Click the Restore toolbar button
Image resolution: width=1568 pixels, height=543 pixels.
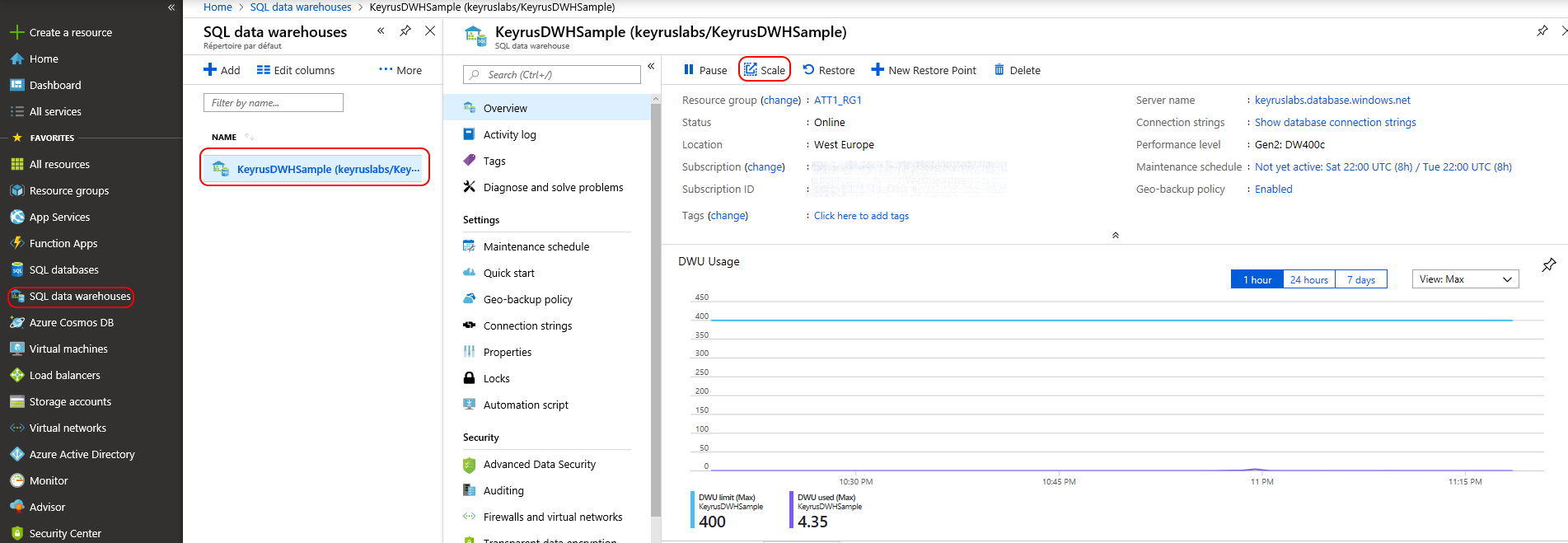(x=829, y=70)
